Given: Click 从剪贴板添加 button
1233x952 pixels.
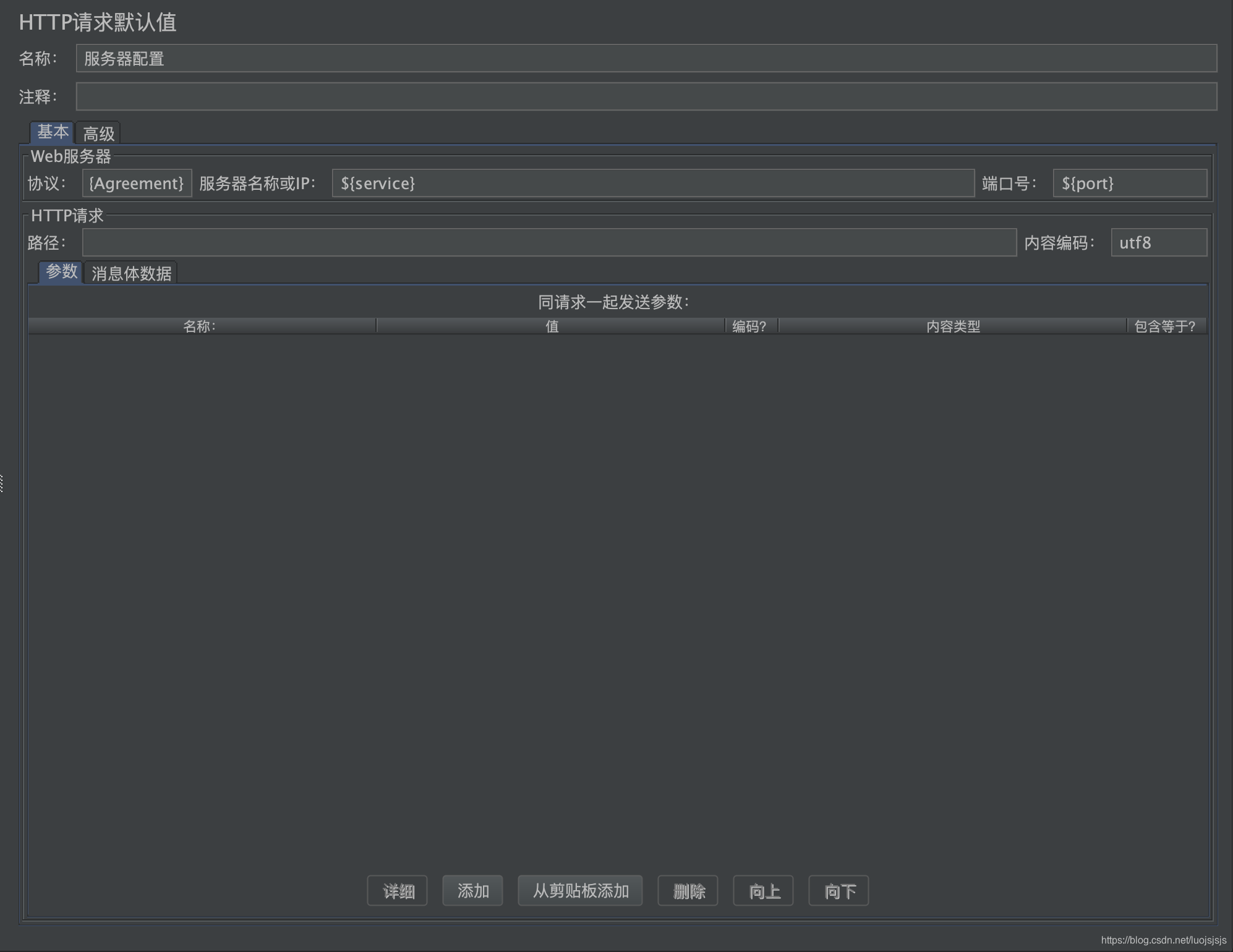Looking at the screenshot, I should pos(580,891).
